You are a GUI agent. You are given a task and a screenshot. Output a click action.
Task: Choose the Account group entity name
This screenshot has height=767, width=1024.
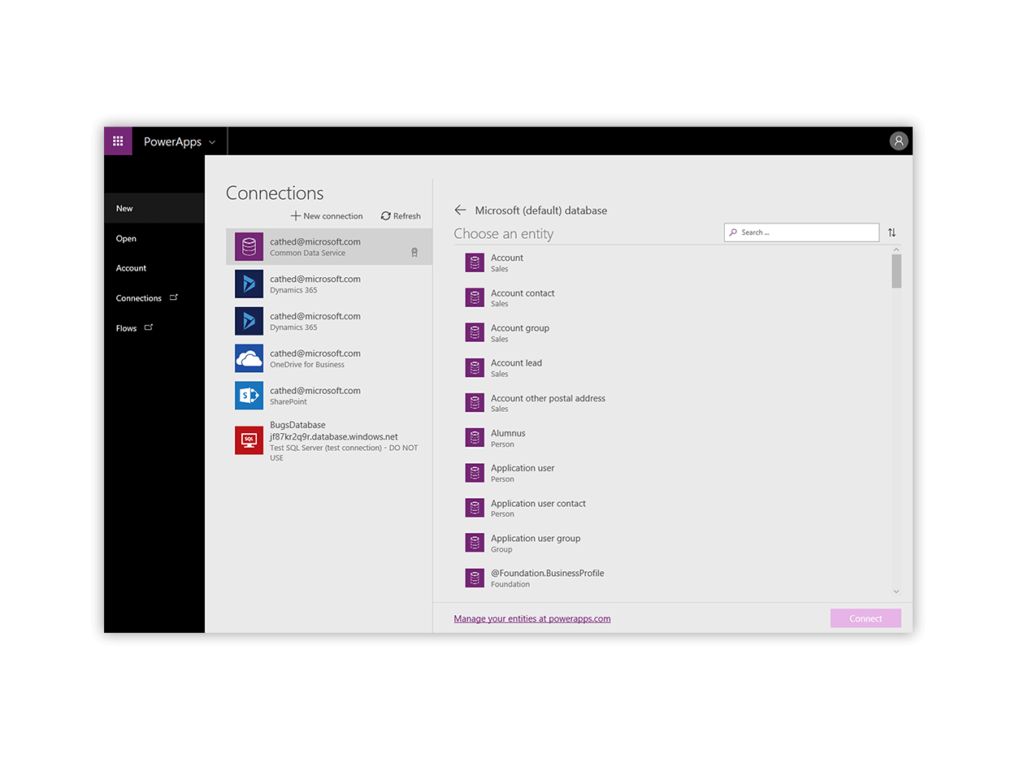pyautogui.click(x=520, y=328)
